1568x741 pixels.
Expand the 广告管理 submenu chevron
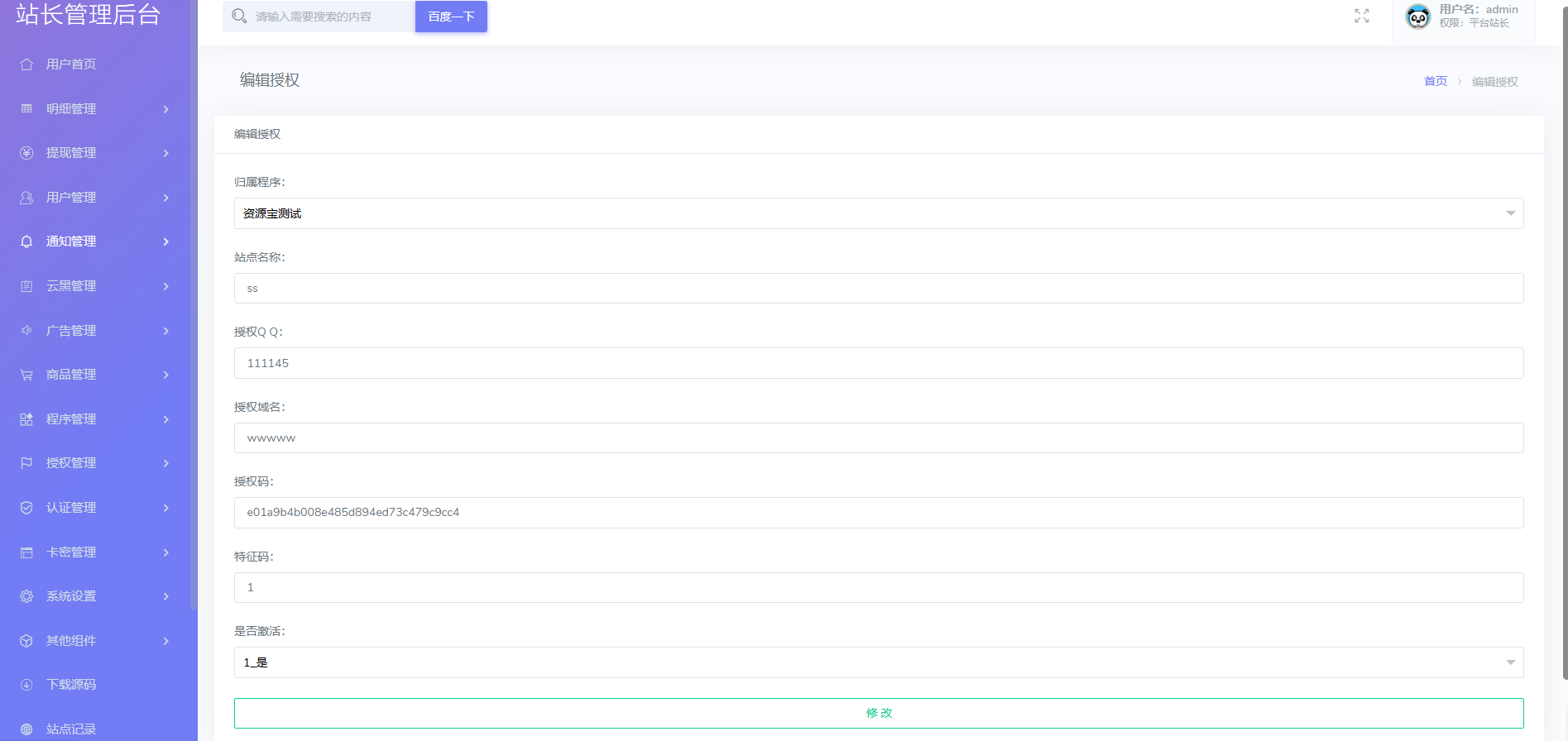(166, 331)
